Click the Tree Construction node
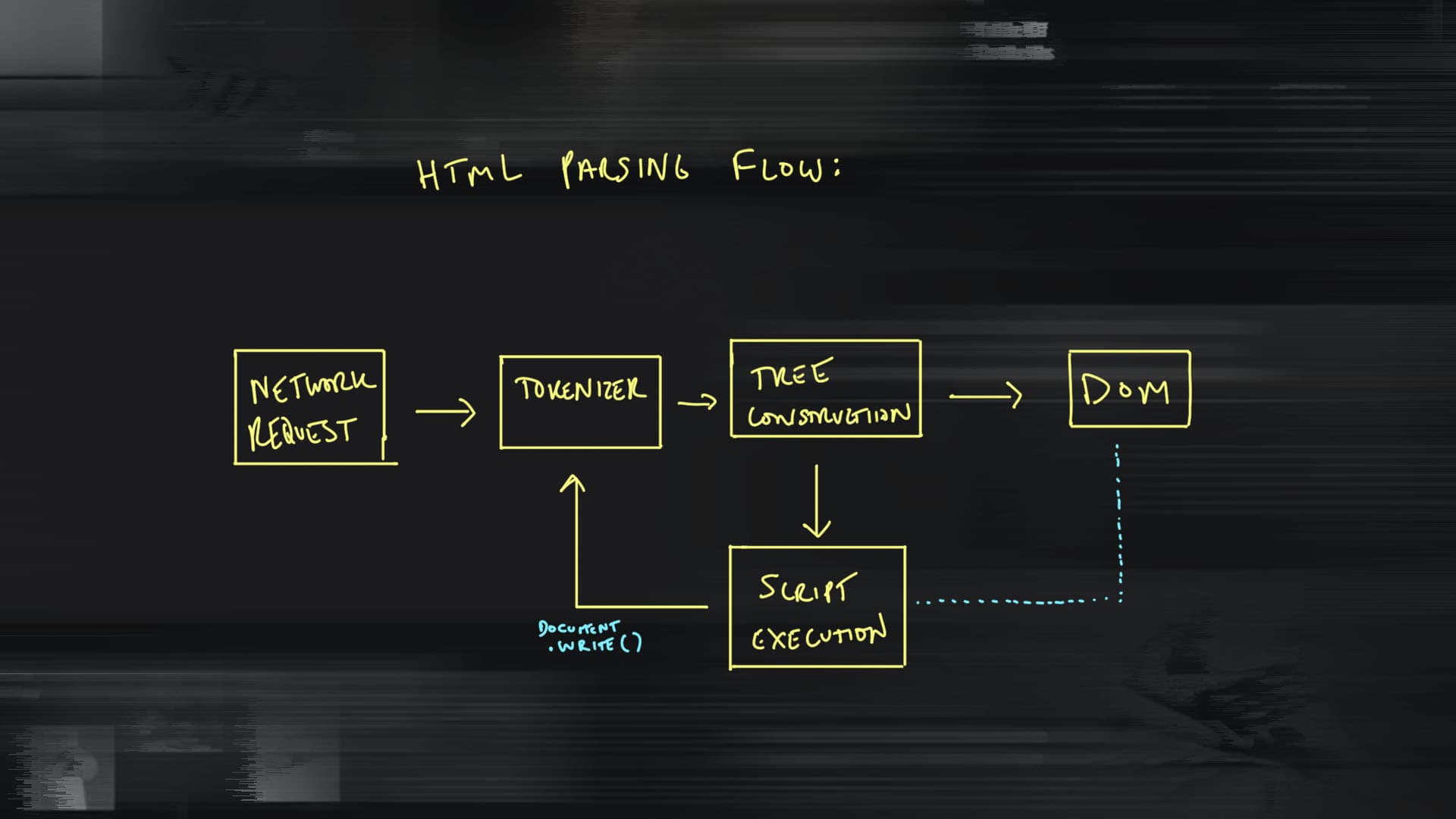Viewport: 1456px width, 819px height. (x=825, y=390)
